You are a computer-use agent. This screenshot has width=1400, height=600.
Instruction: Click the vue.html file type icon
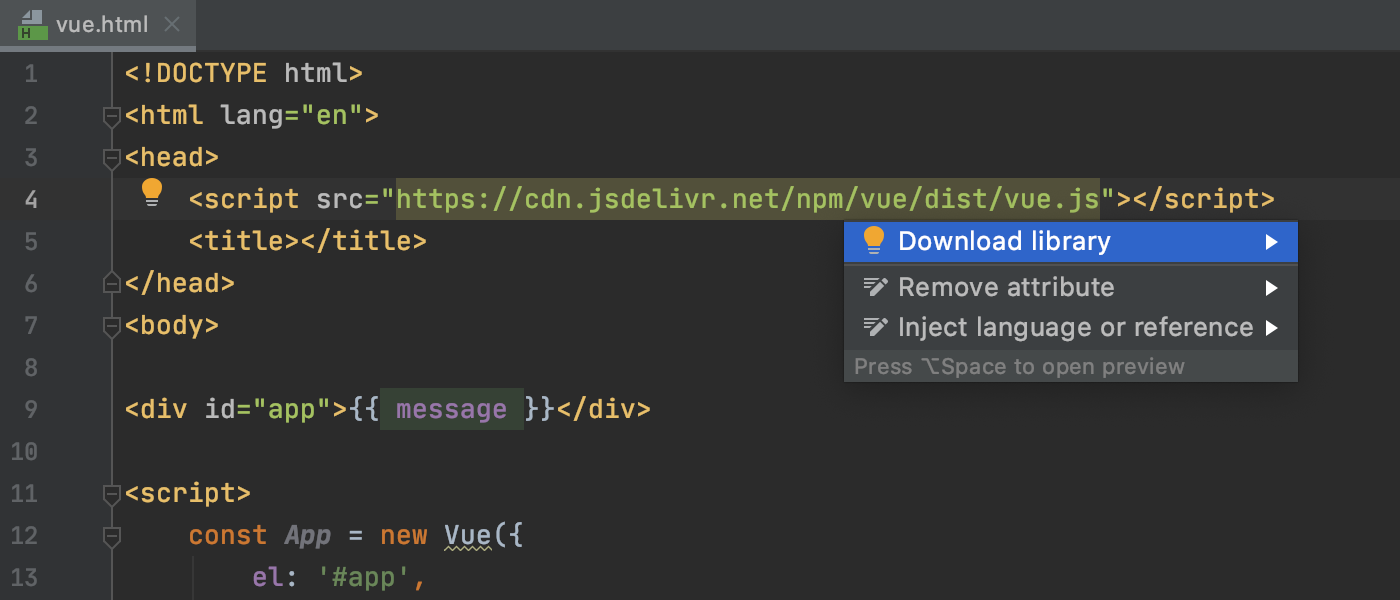point(33,25)
